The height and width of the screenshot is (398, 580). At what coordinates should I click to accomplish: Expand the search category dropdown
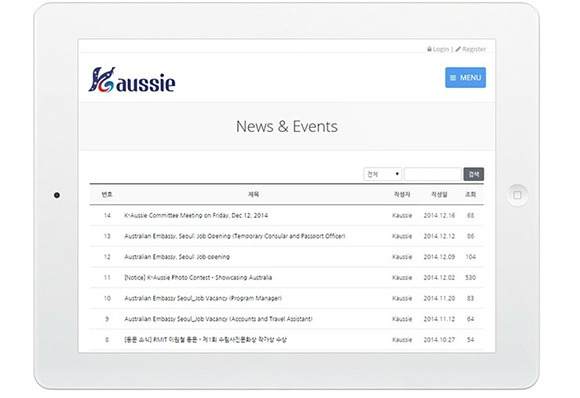(382, 174)
